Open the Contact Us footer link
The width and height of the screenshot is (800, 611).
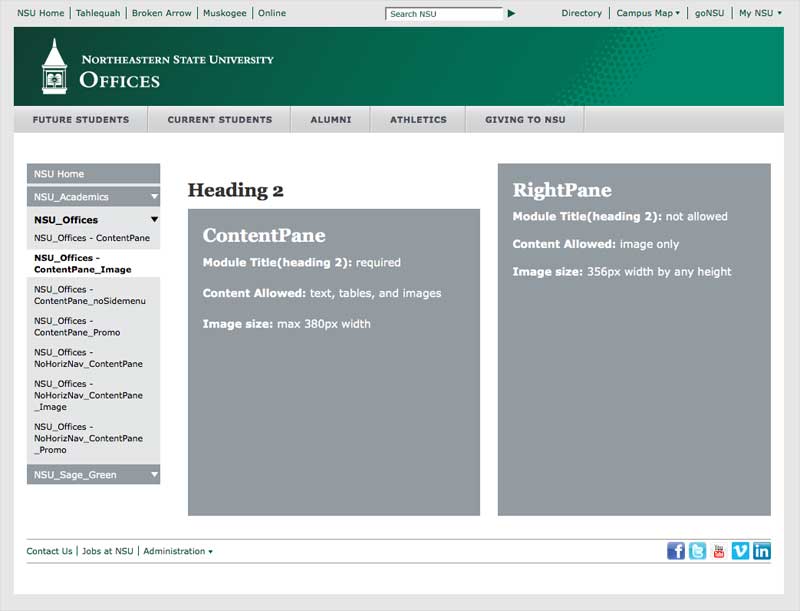pyautogui.click(x=49, y=551)
